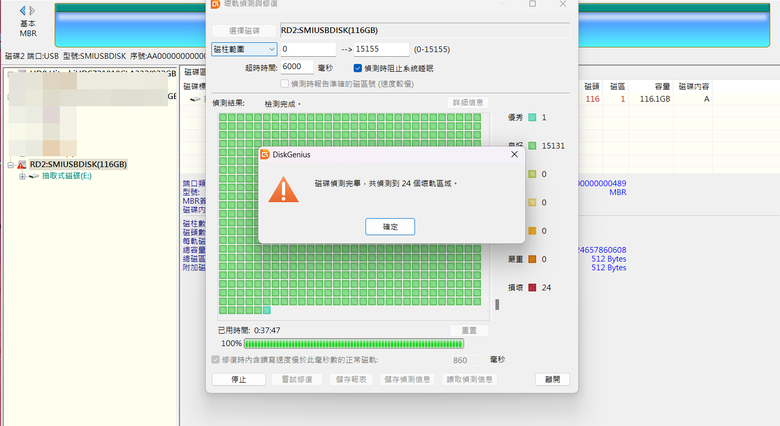Click the green 100% progress bar
780x426 pixels.
tap(354, 344)
